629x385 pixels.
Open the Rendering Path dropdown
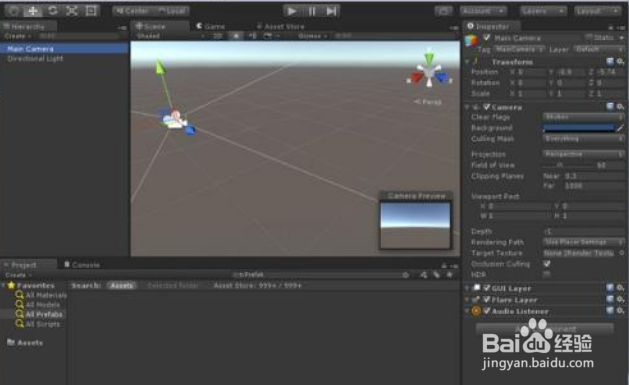click(x=584, y=242)
